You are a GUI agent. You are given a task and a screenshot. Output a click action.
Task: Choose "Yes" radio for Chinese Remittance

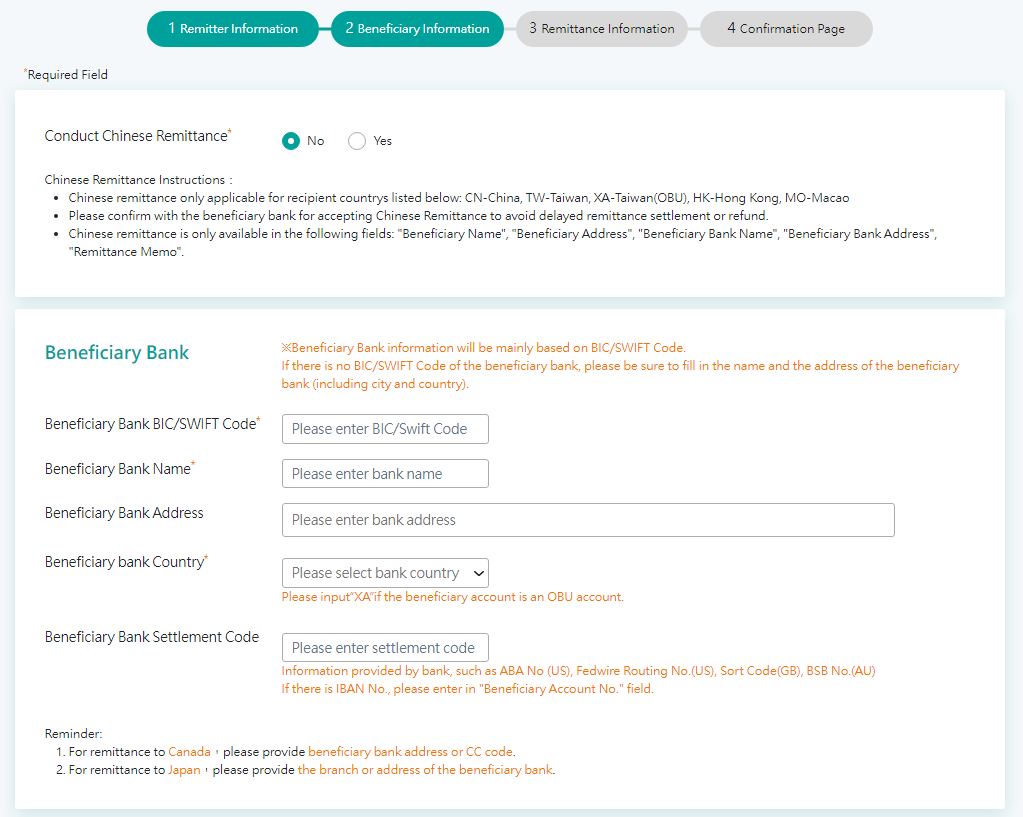tap(357, 141)
